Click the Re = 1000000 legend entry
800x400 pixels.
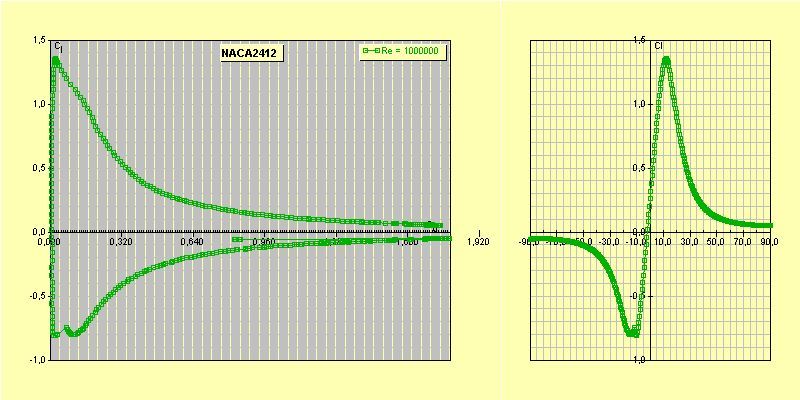[x=410, y=51]
